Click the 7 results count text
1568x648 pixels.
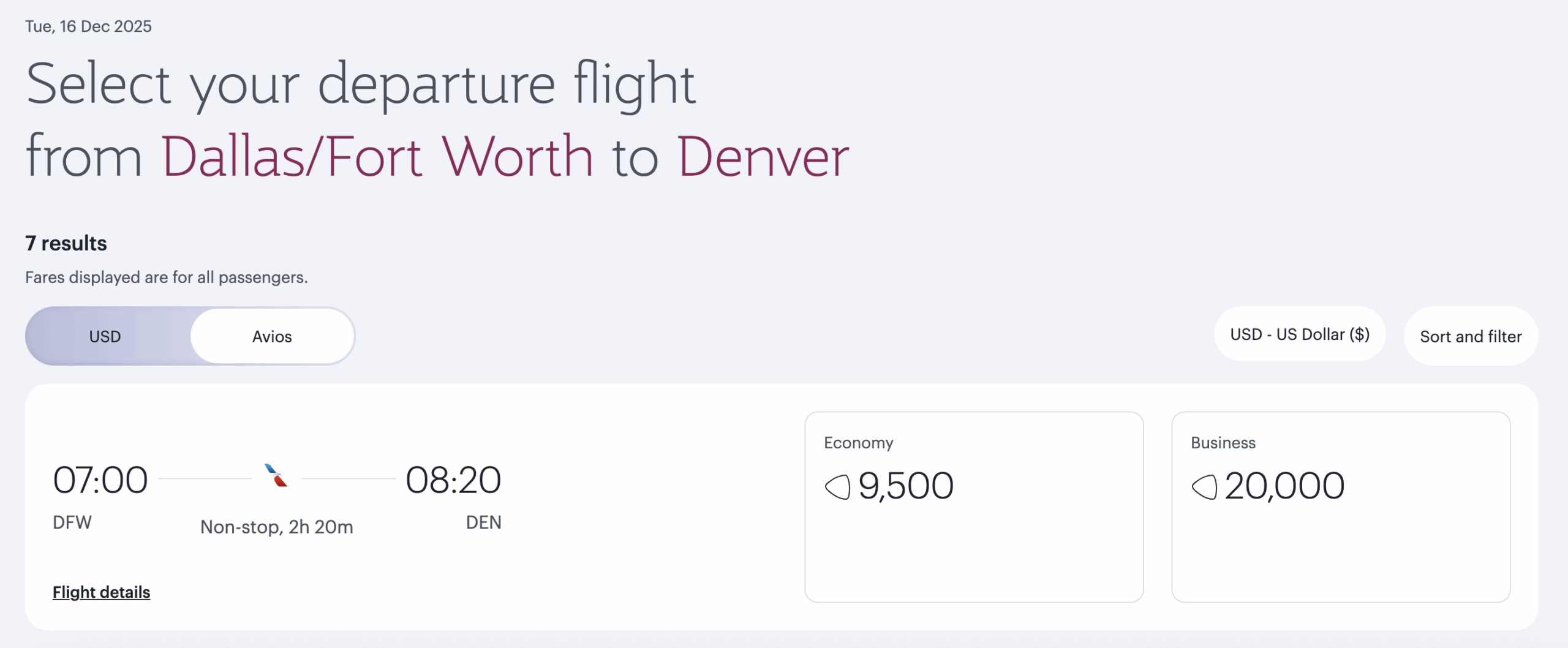[66, 243]
